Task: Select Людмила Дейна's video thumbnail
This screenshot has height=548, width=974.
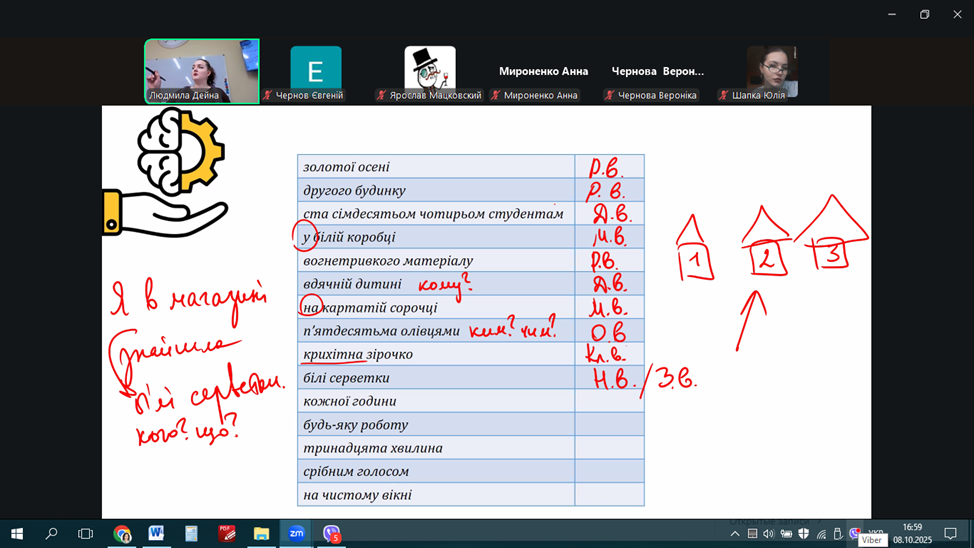Action: 202,71
